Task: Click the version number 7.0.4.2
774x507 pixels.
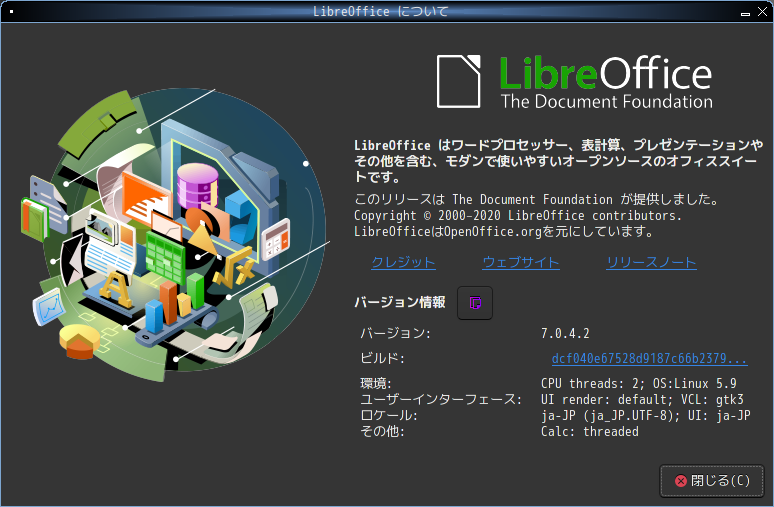Action: tap(565, 334)
